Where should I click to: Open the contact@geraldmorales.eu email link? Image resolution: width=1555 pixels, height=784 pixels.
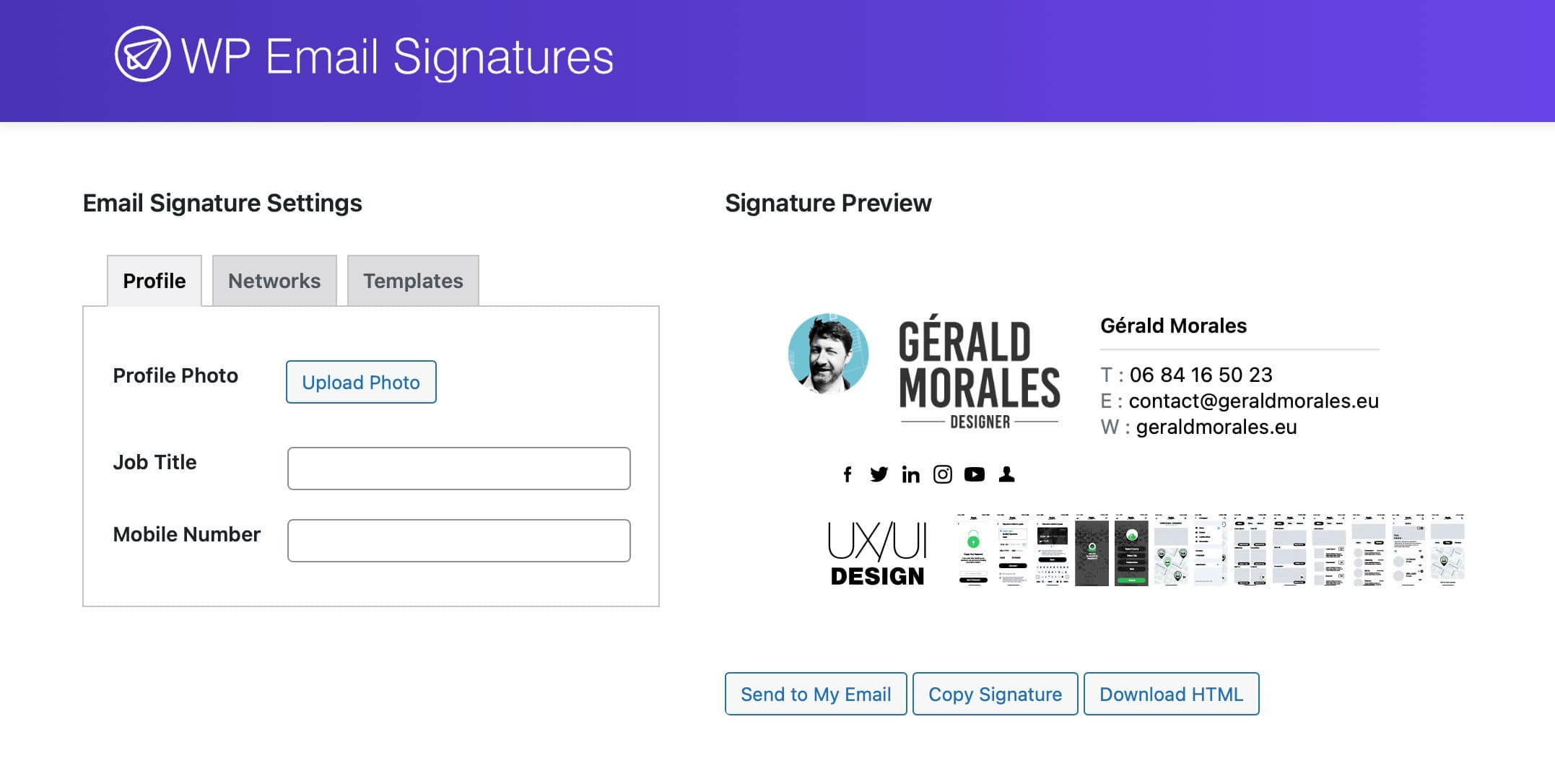(x=1253, y=401)
